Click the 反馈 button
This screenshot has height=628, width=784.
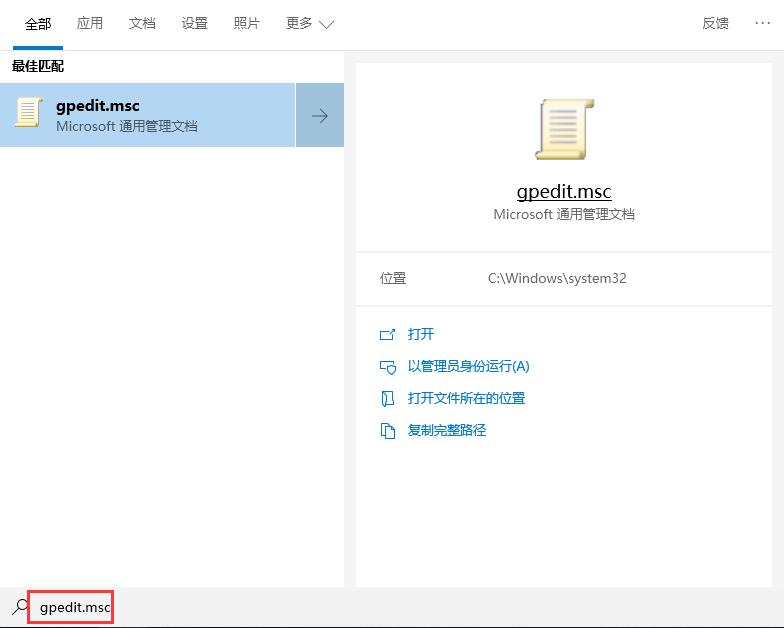[715, 24]
